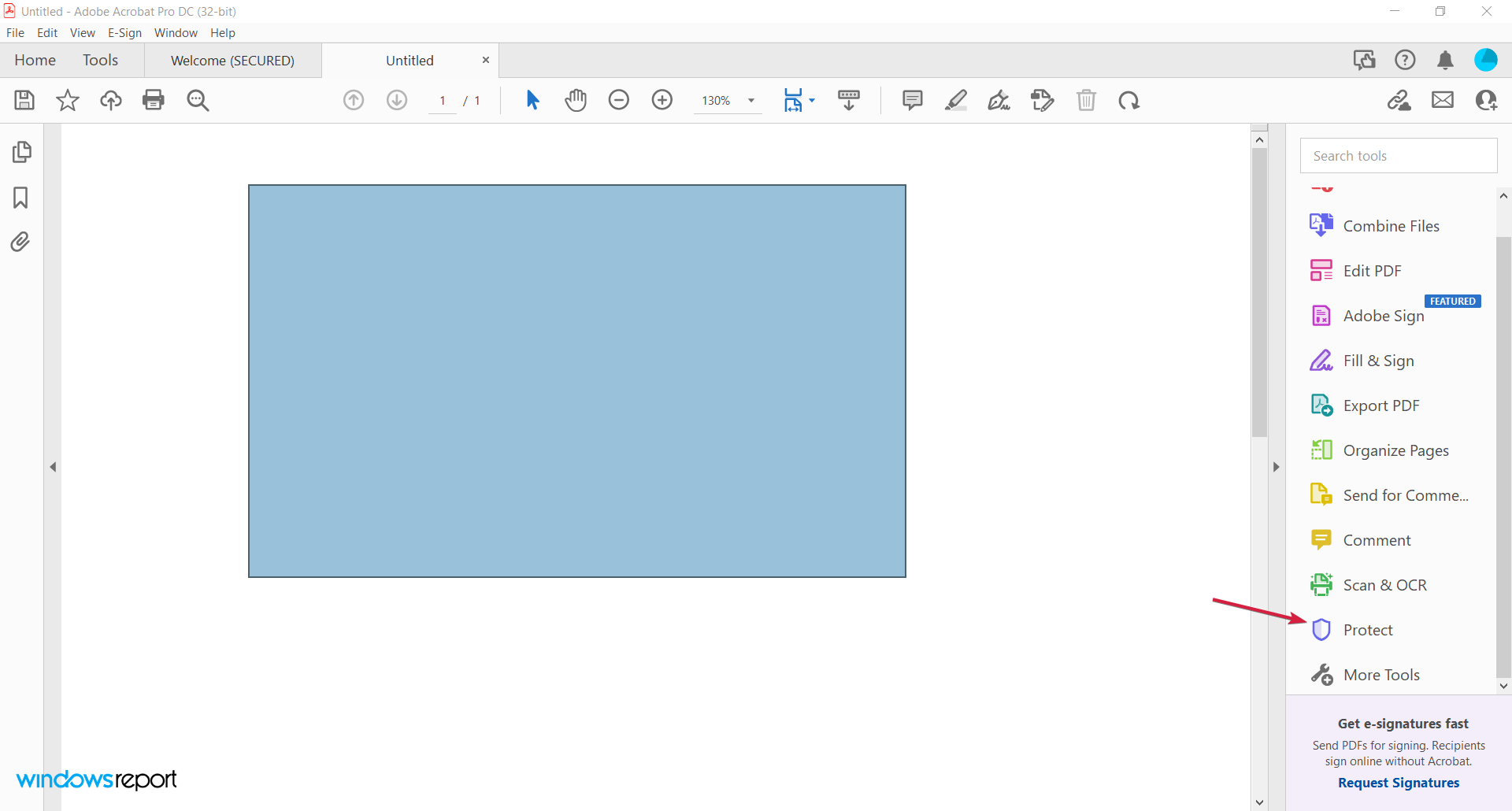Activate the Hand pan tool
The image size is (1512, 811).
[x=576, y=100]
